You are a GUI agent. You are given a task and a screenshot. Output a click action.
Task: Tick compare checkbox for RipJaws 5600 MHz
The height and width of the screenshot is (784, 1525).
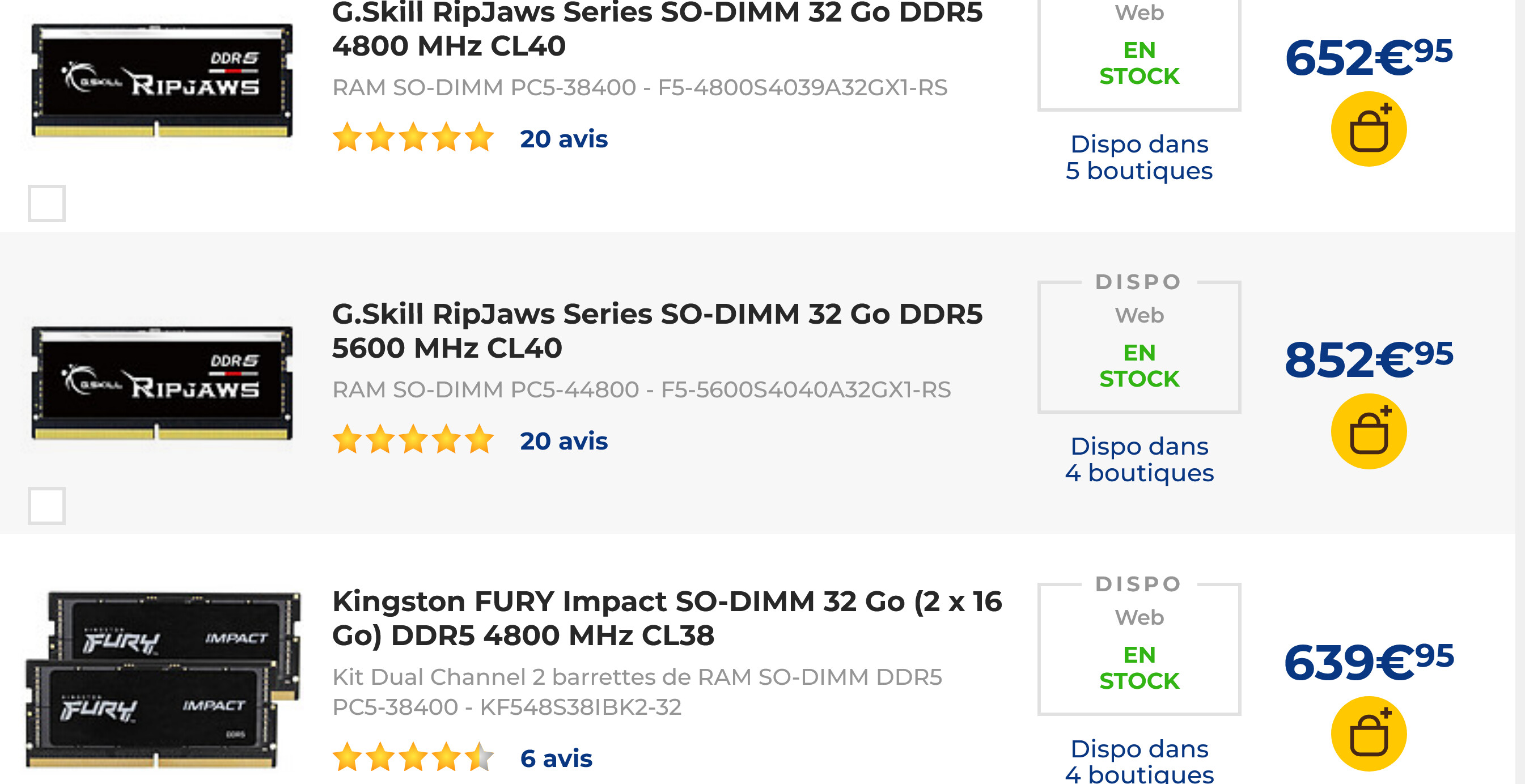coord(46,506)
